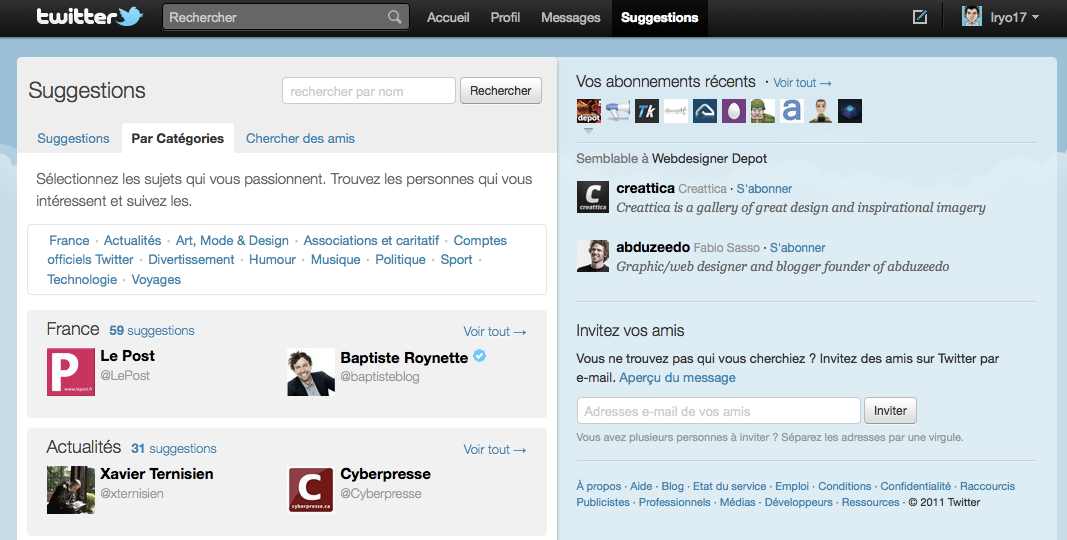Viewport: 1067px width, 540px height.
Task: Click abduzeedo's profile picture
Action: (x=593, y=256)
